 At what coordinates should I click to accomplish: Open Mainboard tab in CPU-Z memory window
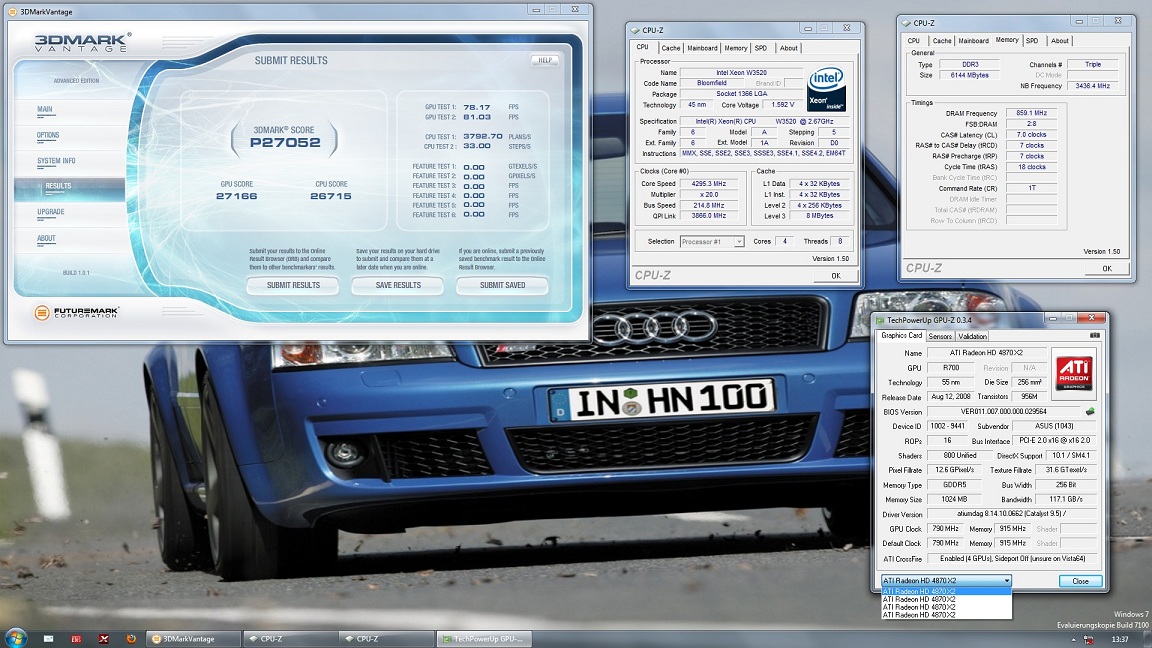coord(973,40)
